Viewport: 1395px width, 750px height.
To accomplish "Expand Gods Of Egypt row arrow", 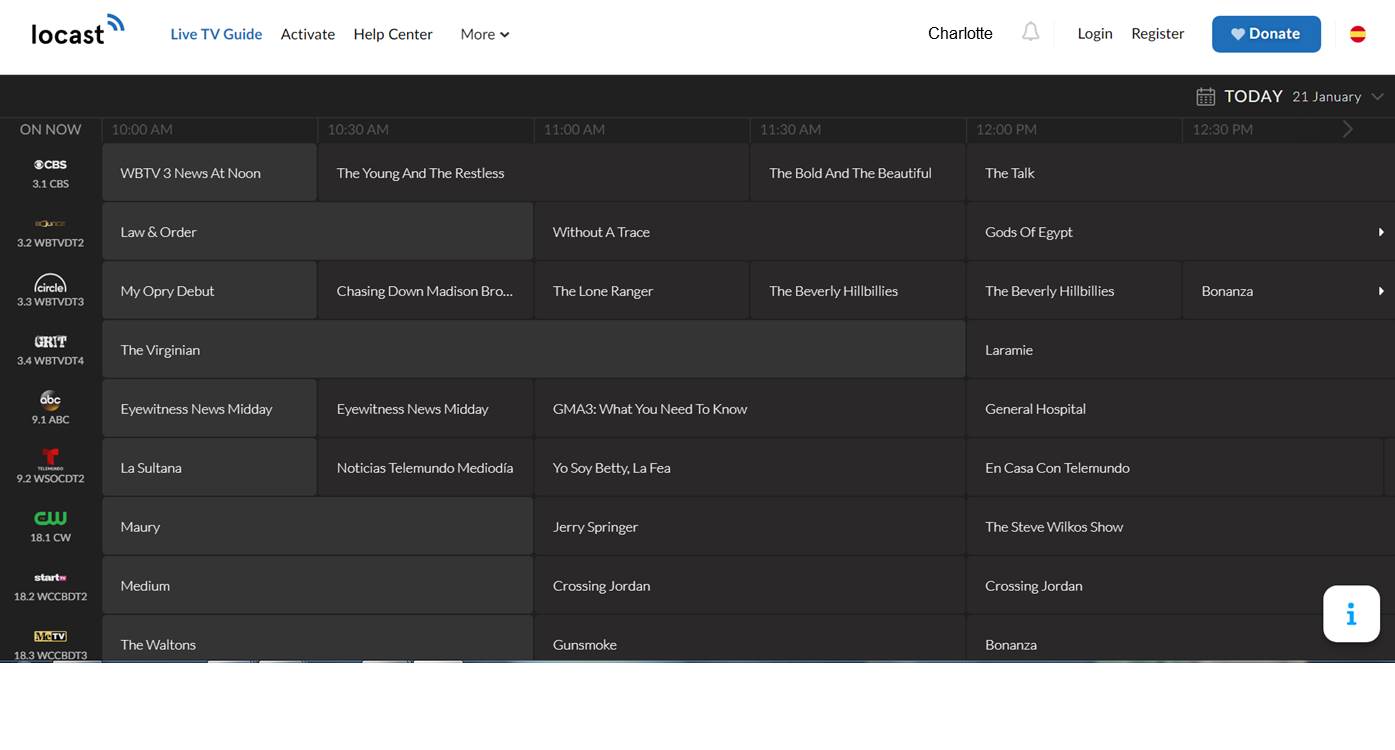I will click(x=1380, y=232).
